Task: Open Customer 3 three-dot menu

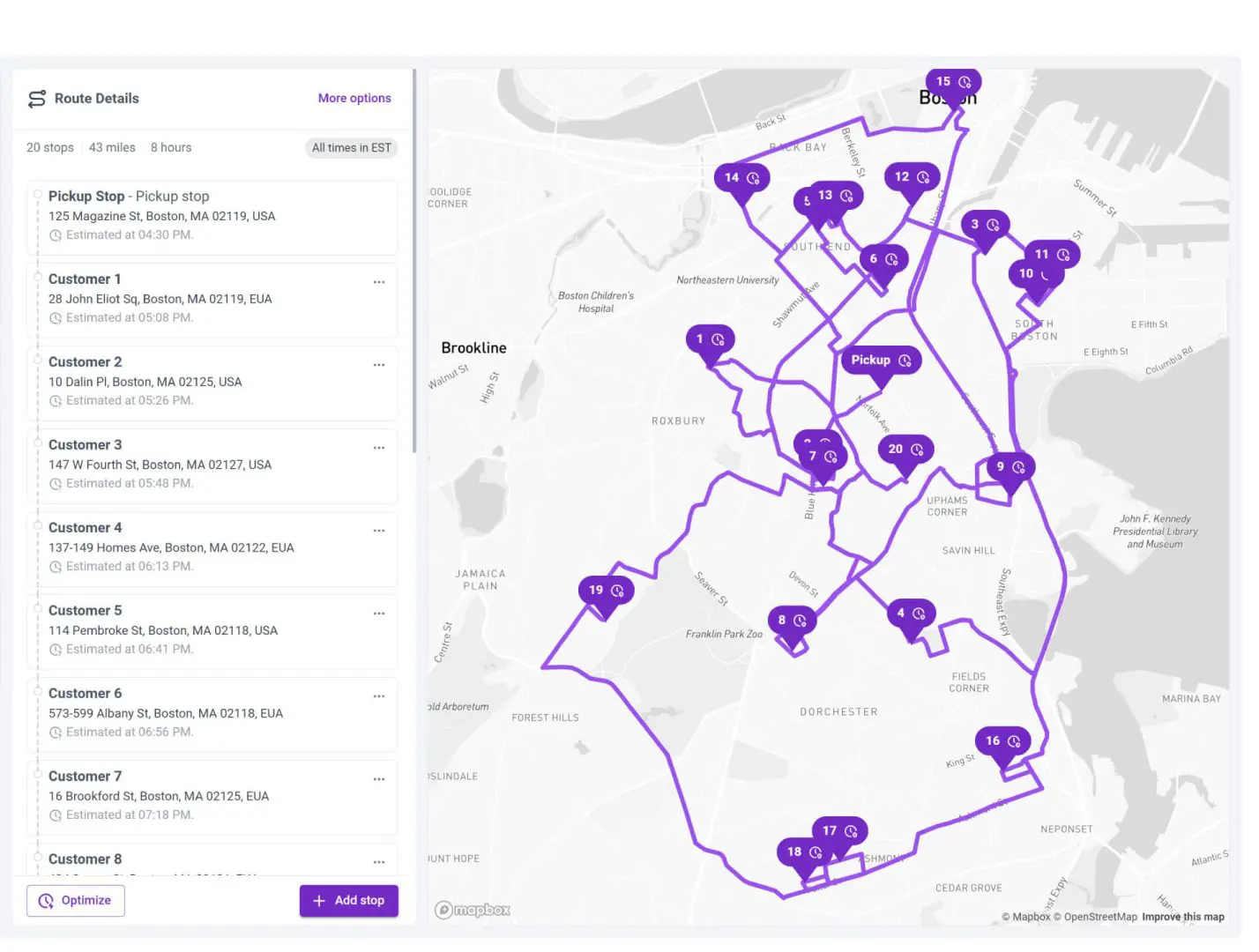Action: coord(379,448)
